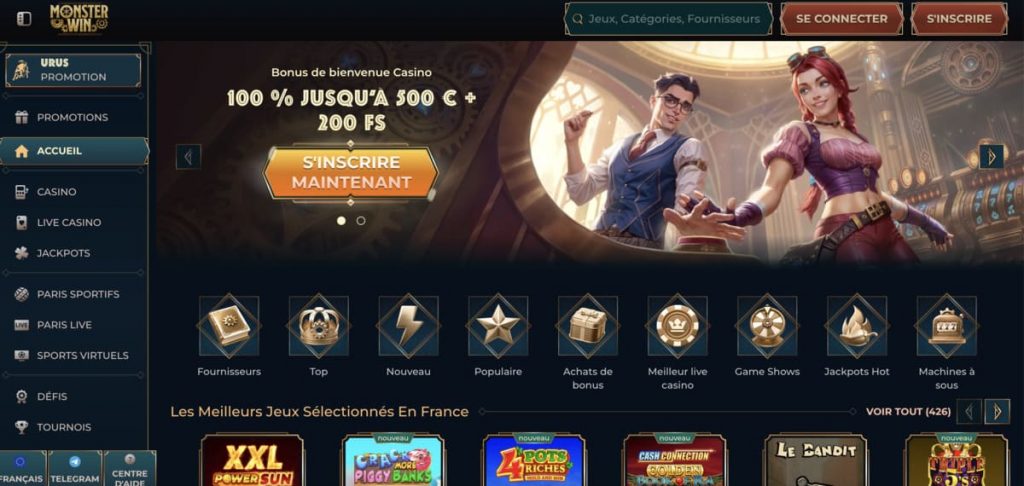The width and height of the screenshot is (1024, 486).
Task: Open the Achats de bonus chest icon
Action: click(x=588, y=325)
